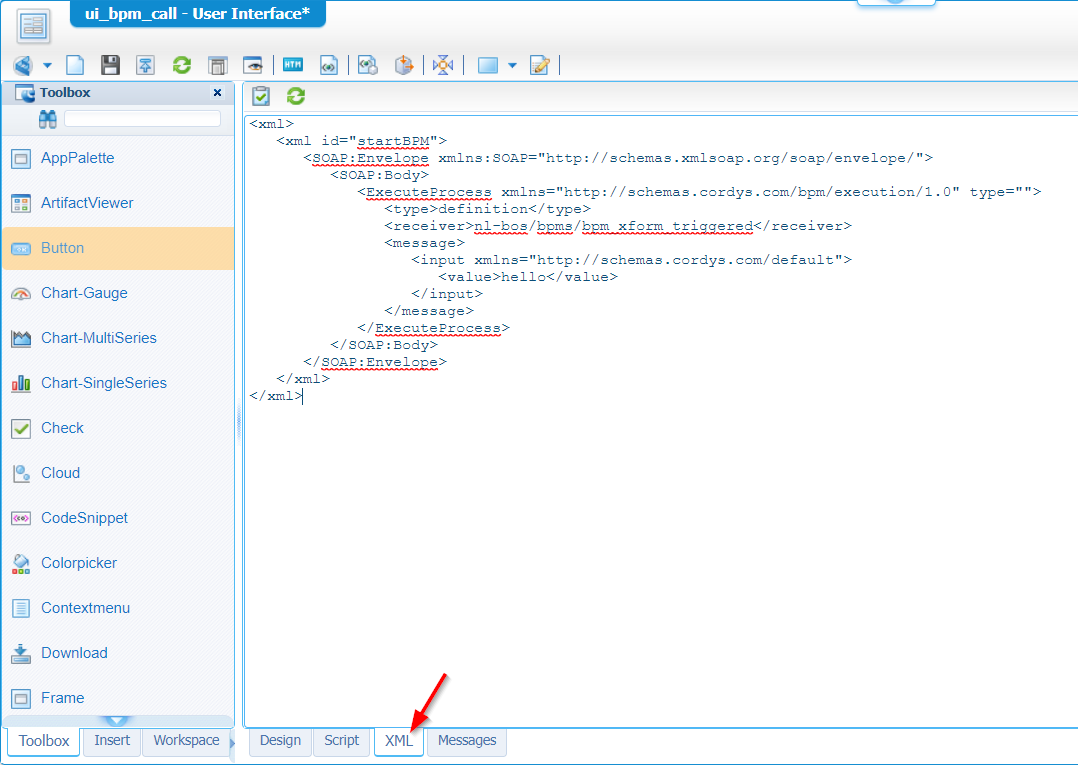Click the HTM toolbar icon
This screenshot has height=765, width=1078.
point(292,65)
